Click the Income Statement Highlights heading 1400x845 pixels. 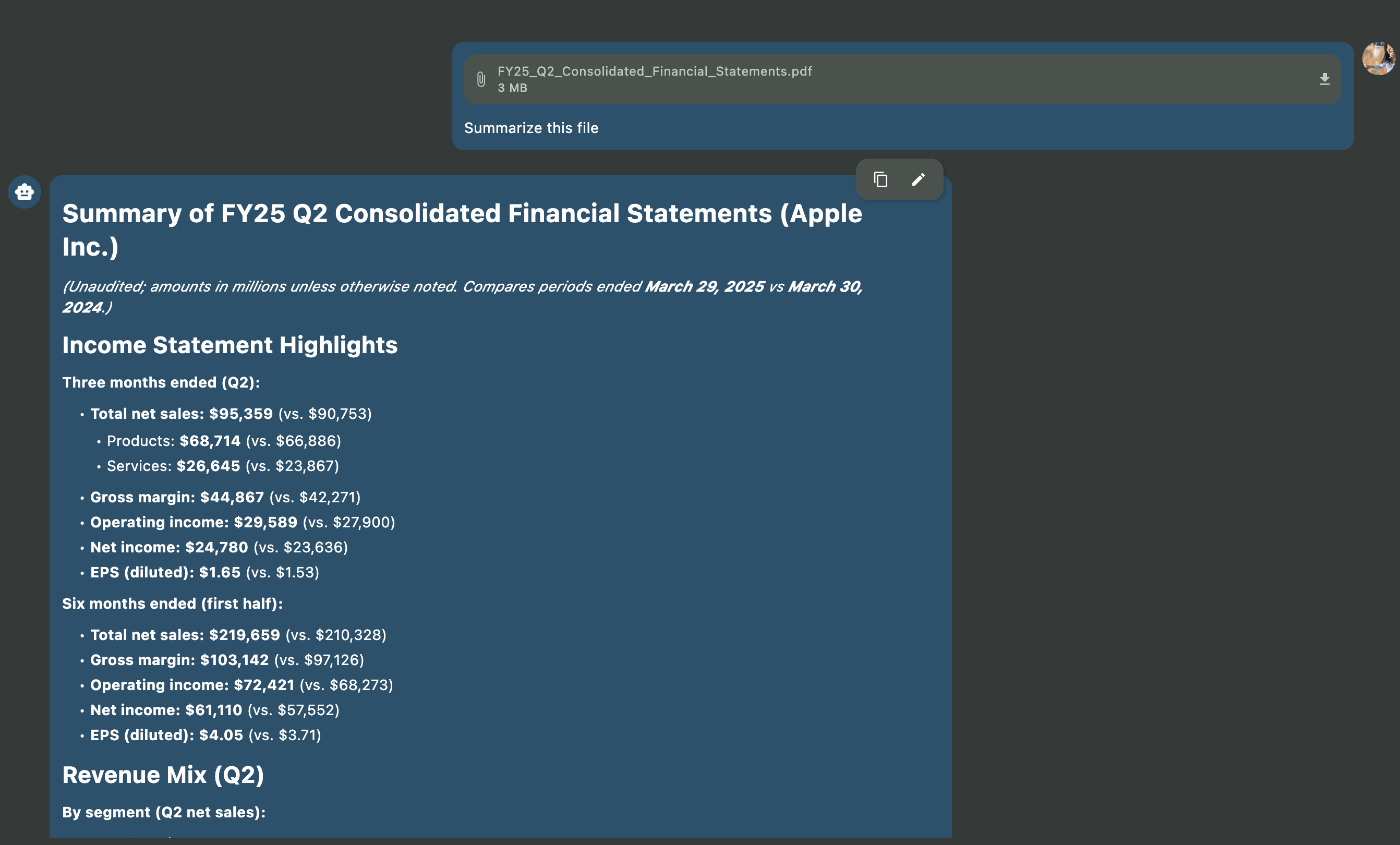(x=230, y=345)
